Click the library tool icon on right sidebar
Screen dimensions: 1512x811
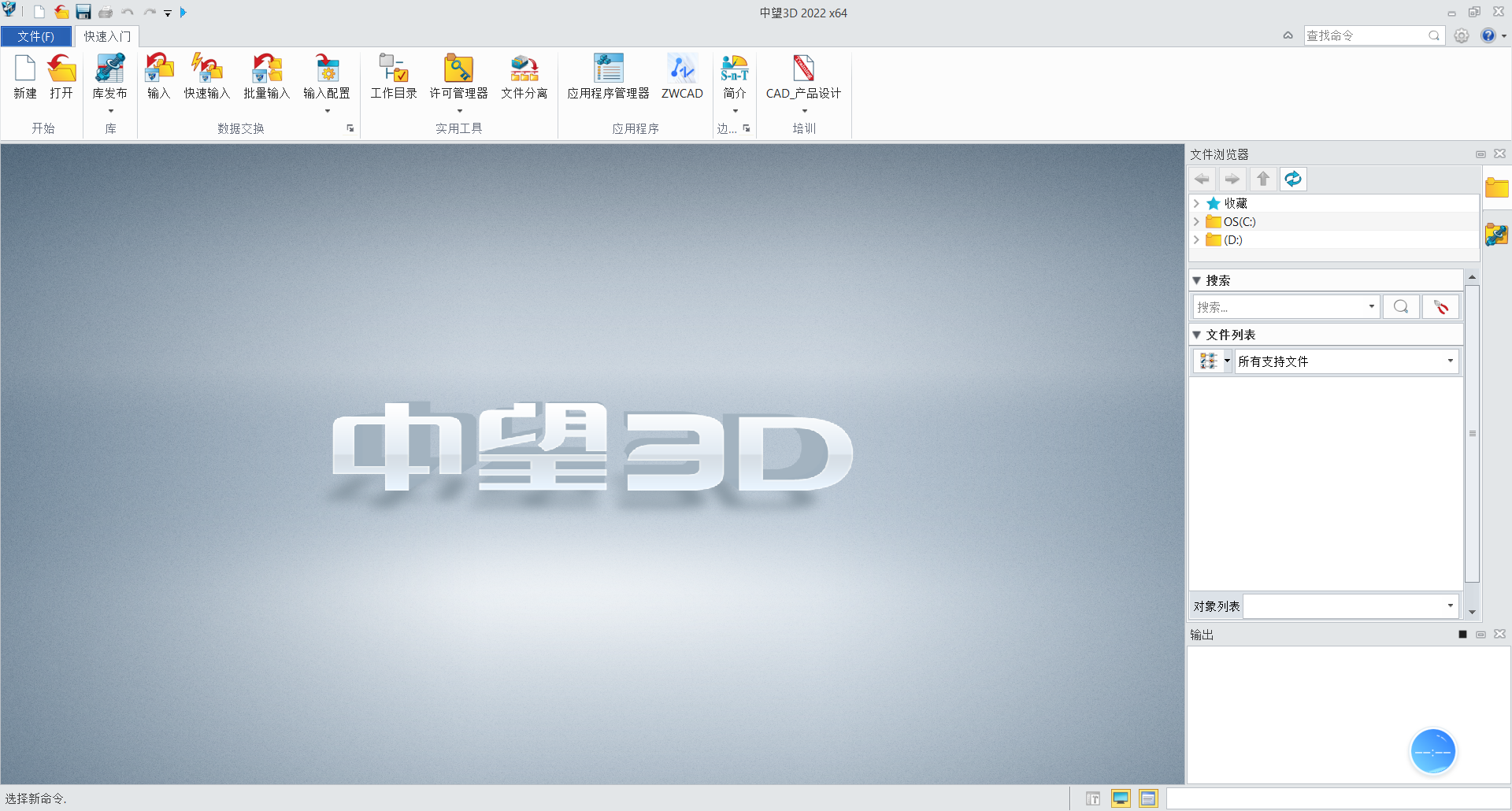click(1496, 235)
